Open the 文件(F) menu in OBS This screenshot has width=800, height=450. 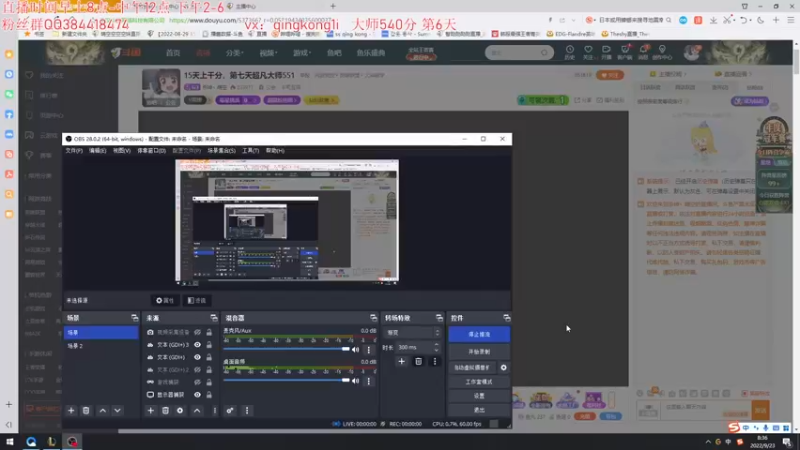coord(74,151)
